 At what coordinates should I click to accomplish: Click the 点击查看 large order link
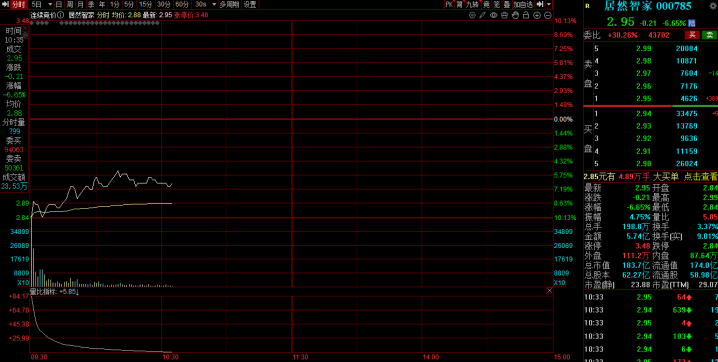tap(701, 177)
